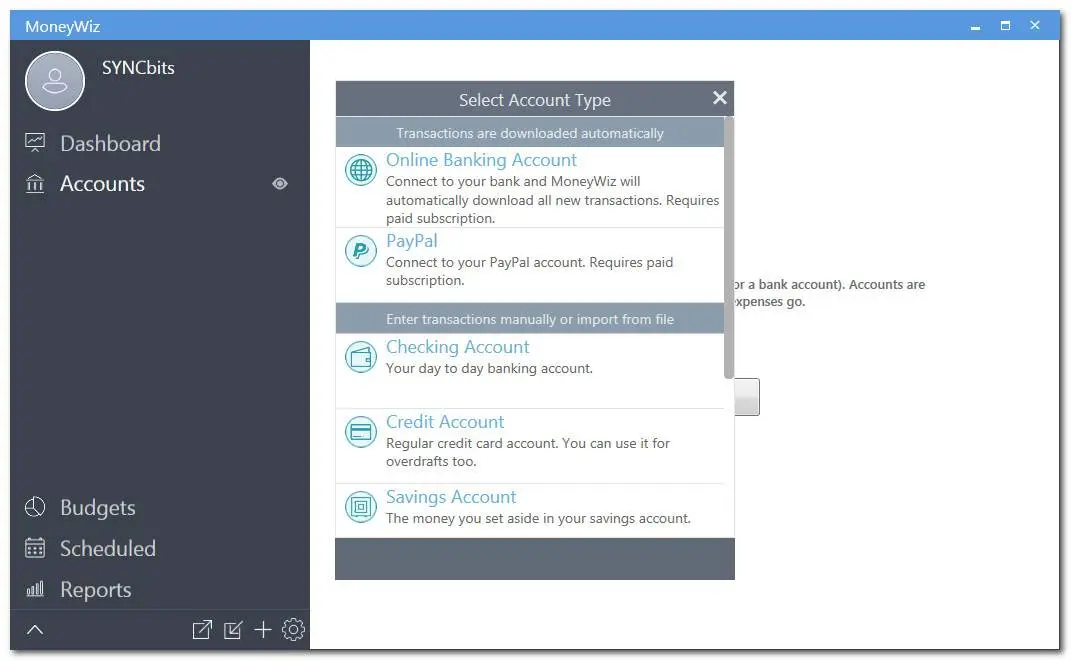1071x661 pixels.
Task: Close the Select Account Type dialog
Action: [719, 98]
